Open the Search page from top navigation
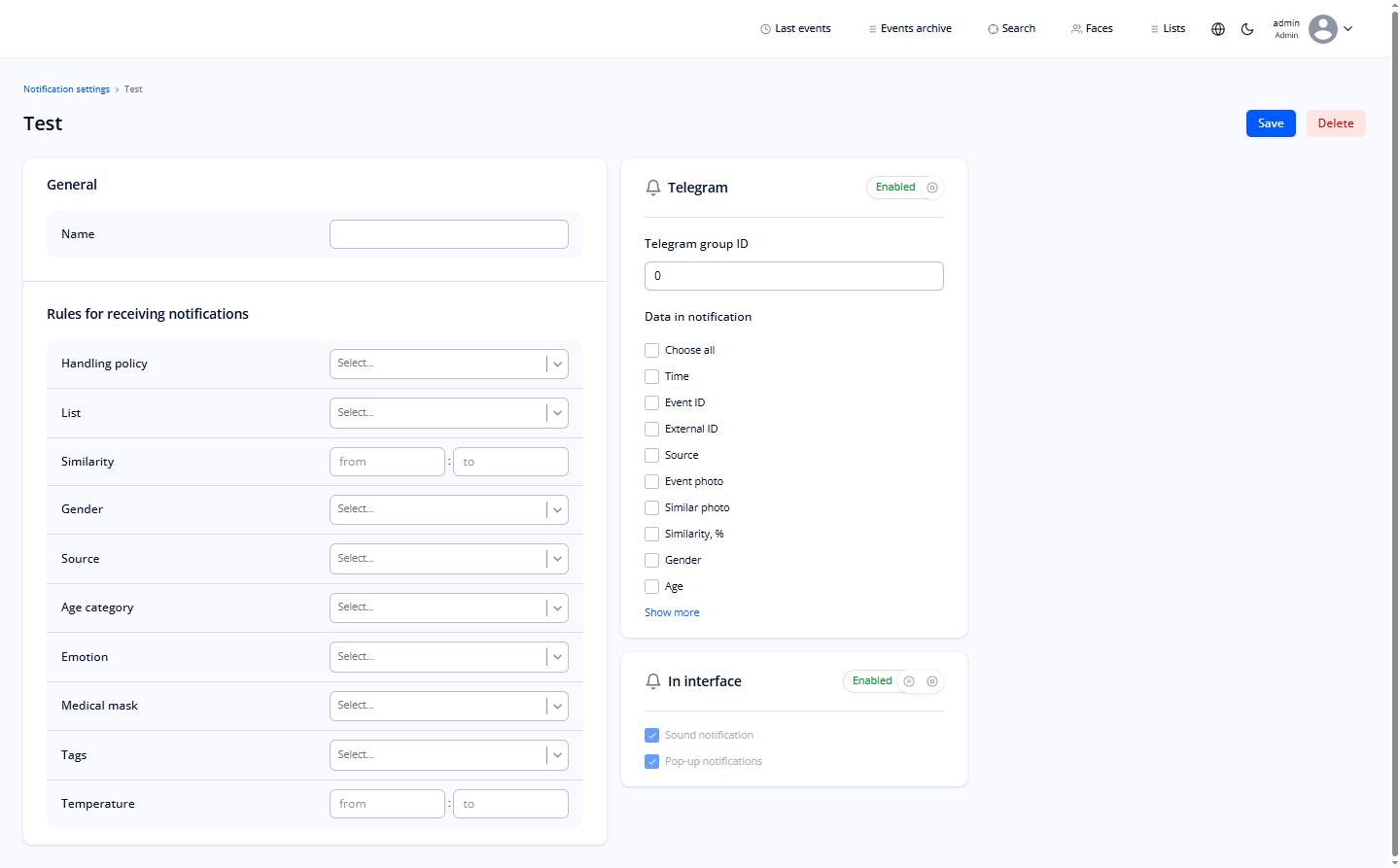This screenshot has height=868, width=1400. [1011, 28]
